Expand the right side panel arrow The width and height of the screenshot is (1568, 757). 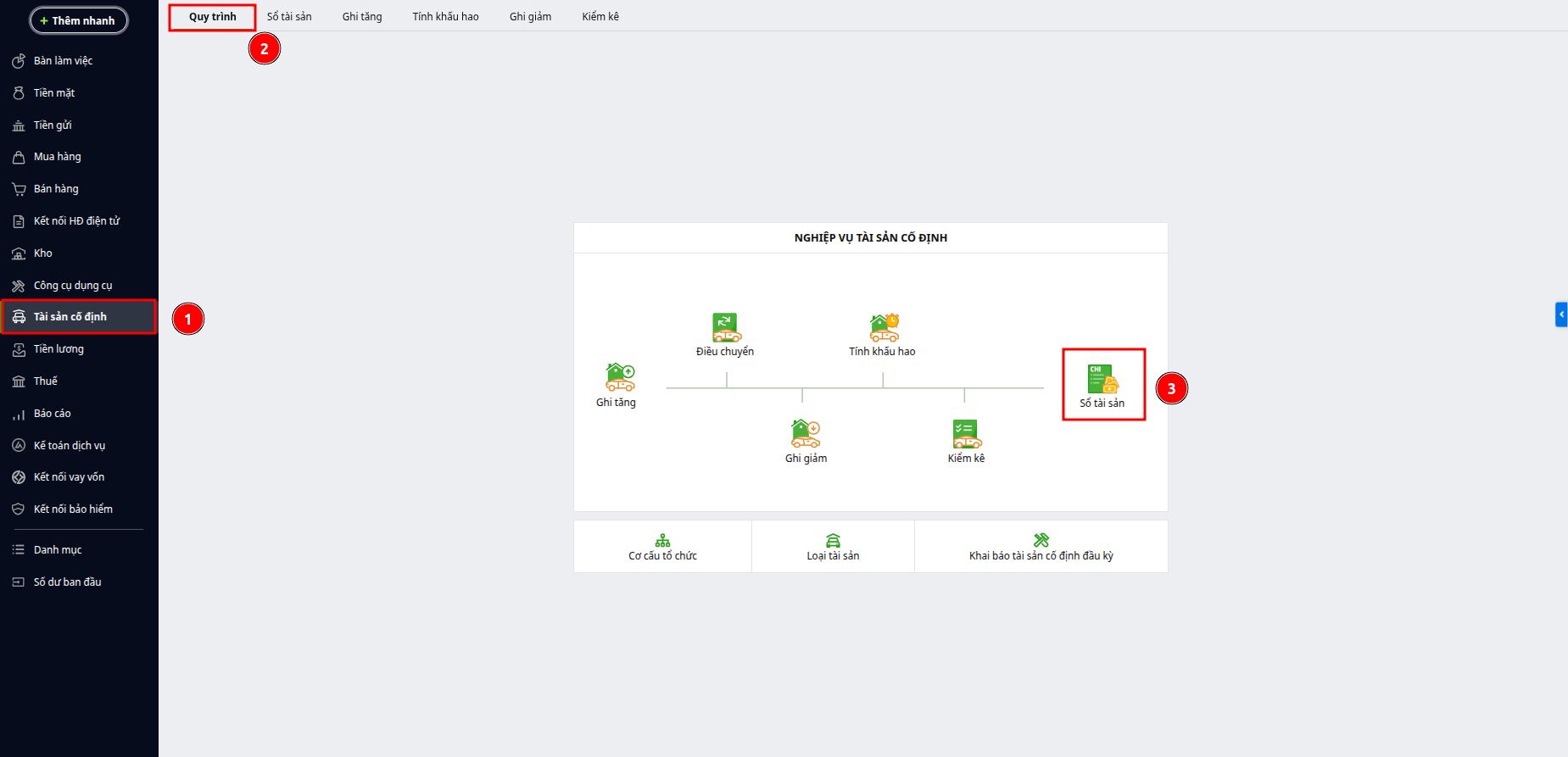pyautogui.click(x=1561, y=314)
